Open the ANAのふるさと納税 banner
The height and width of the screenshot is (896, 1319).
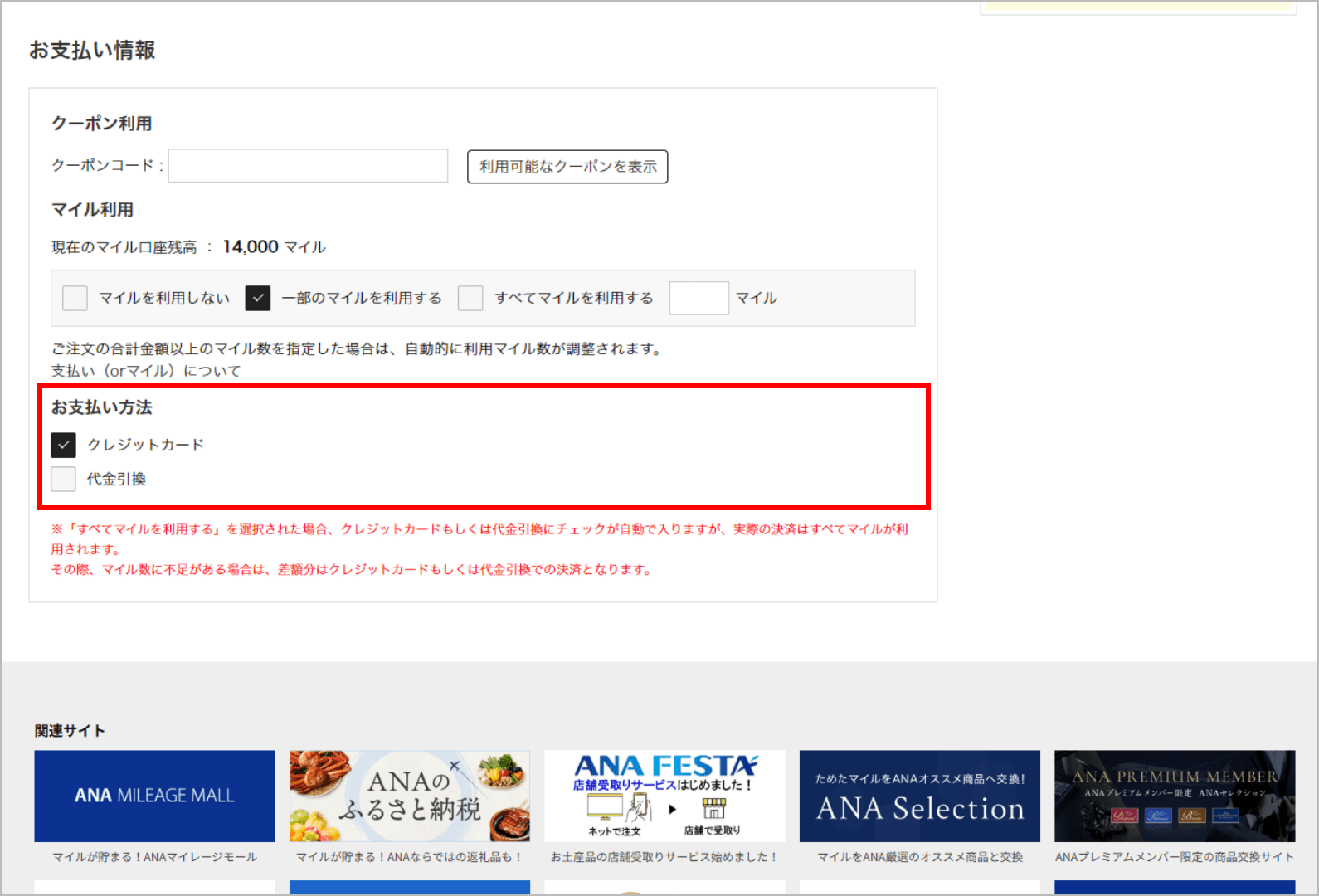(x=409, y=796)
